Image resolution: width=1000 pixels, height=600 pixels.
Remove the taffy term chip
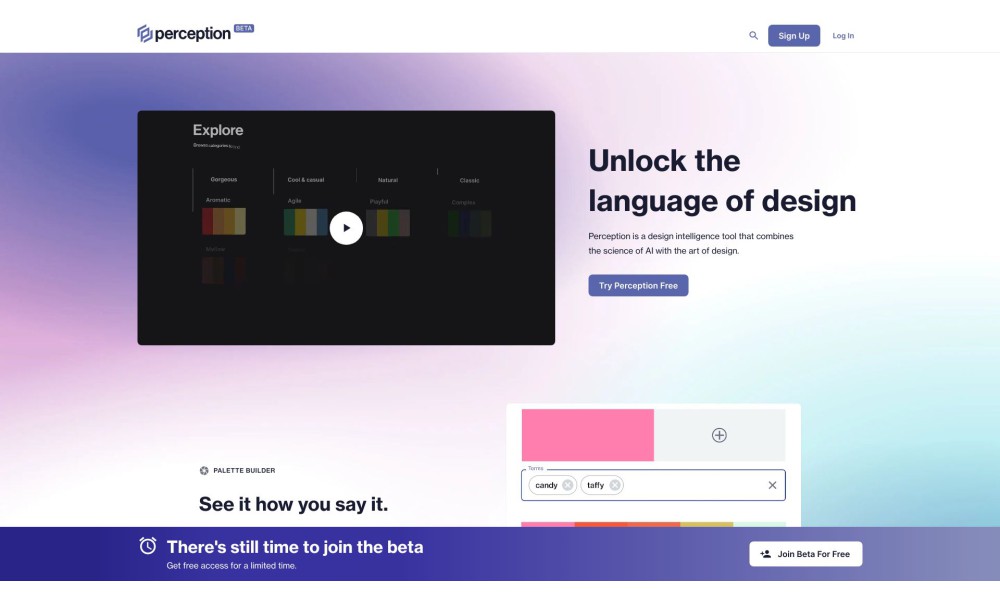point(615,485)
